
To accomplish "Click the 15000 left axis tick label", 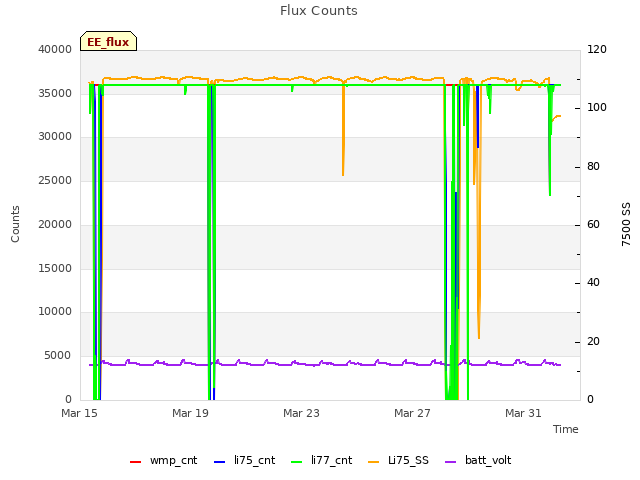I will pyautogui.click(x=55, y=268).
